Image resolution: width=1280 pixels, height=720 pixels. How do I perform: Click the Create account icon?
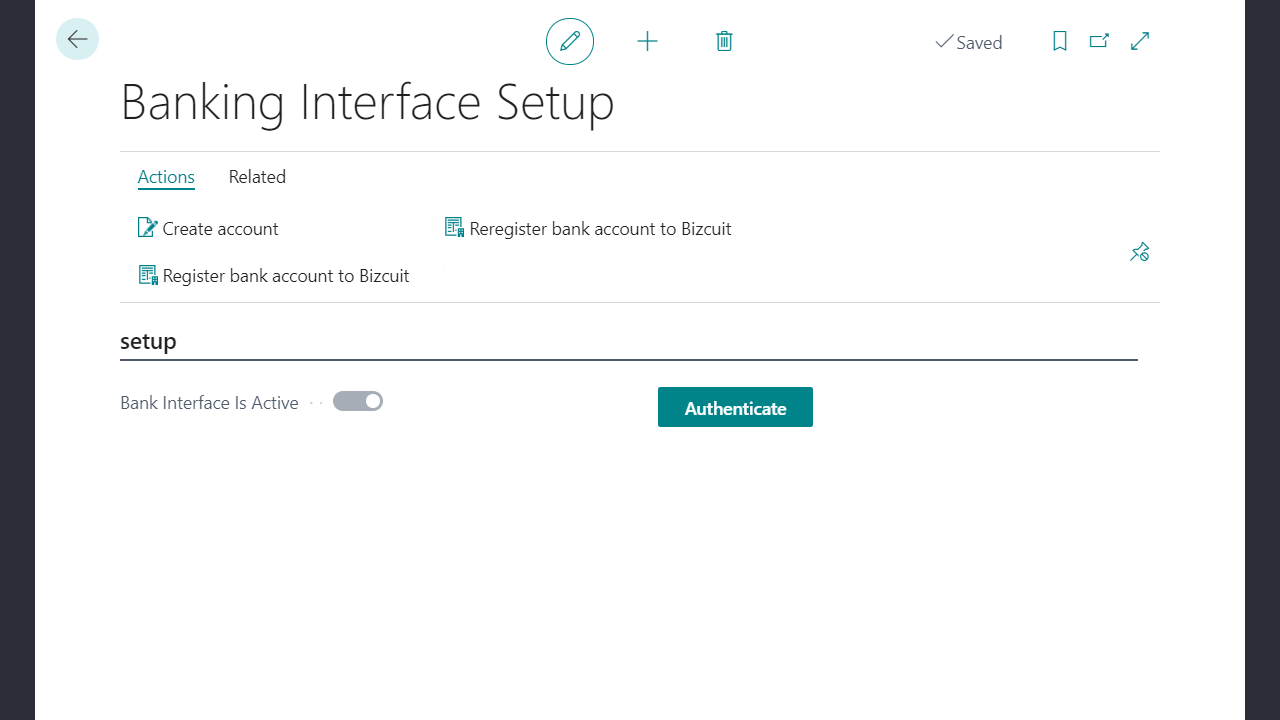(x=148, y=228)
